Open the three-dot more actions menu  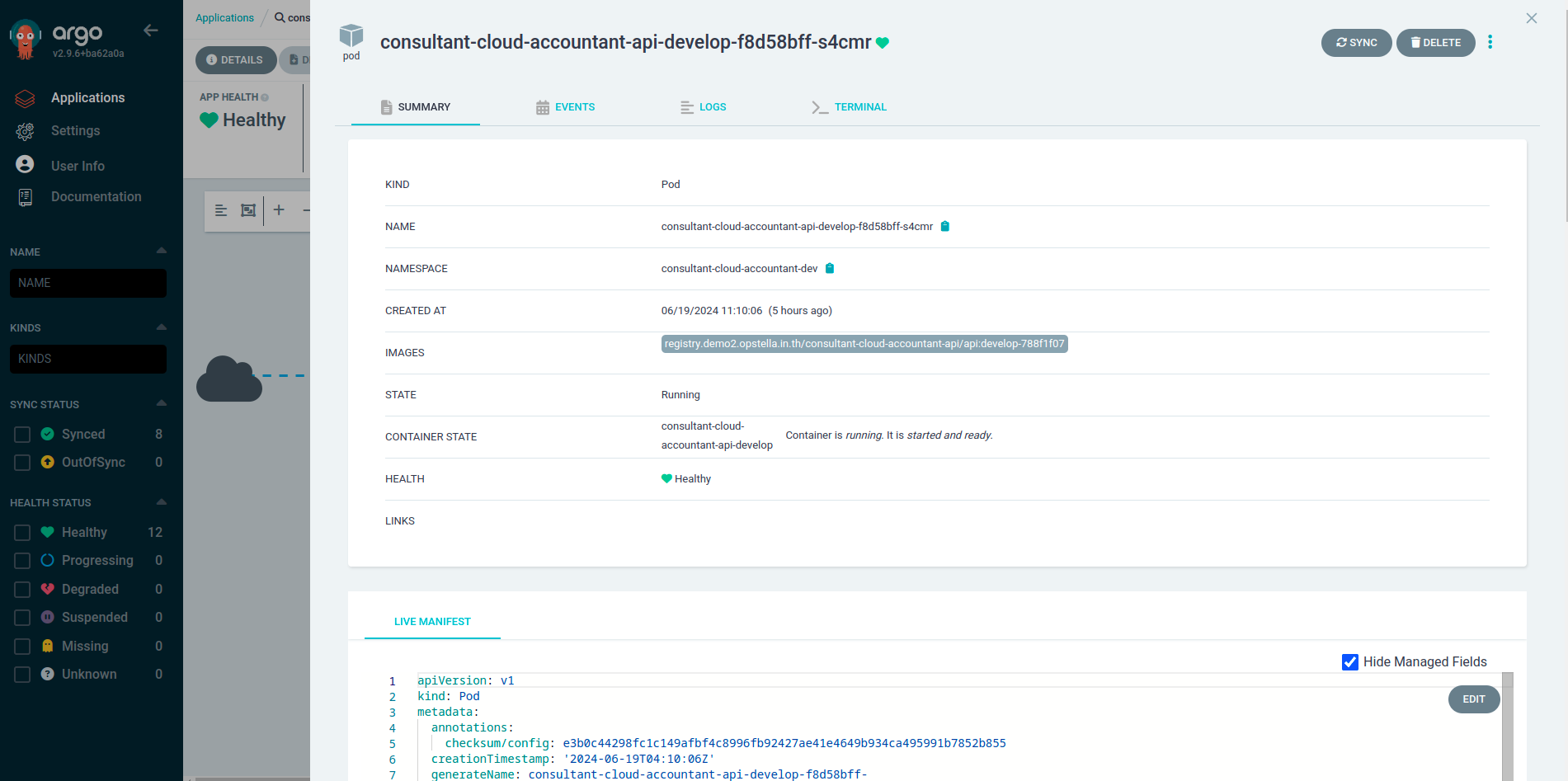1490,42
